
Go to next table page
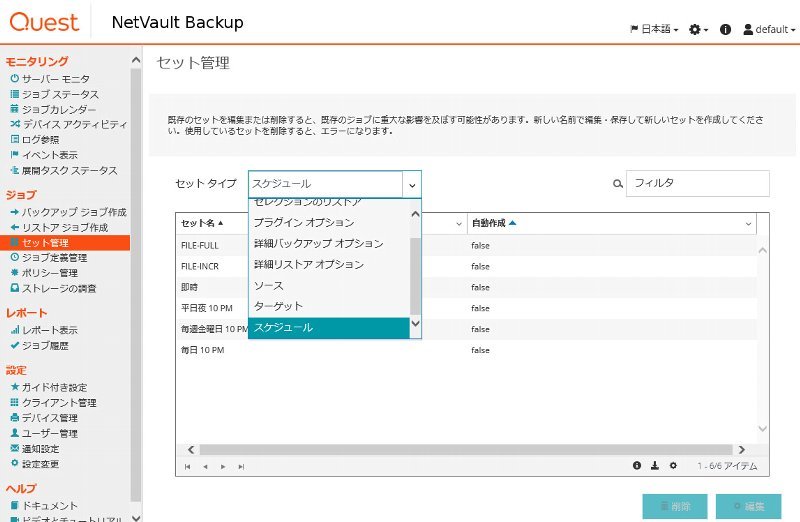pyautogui.click(x=223, y=466)
